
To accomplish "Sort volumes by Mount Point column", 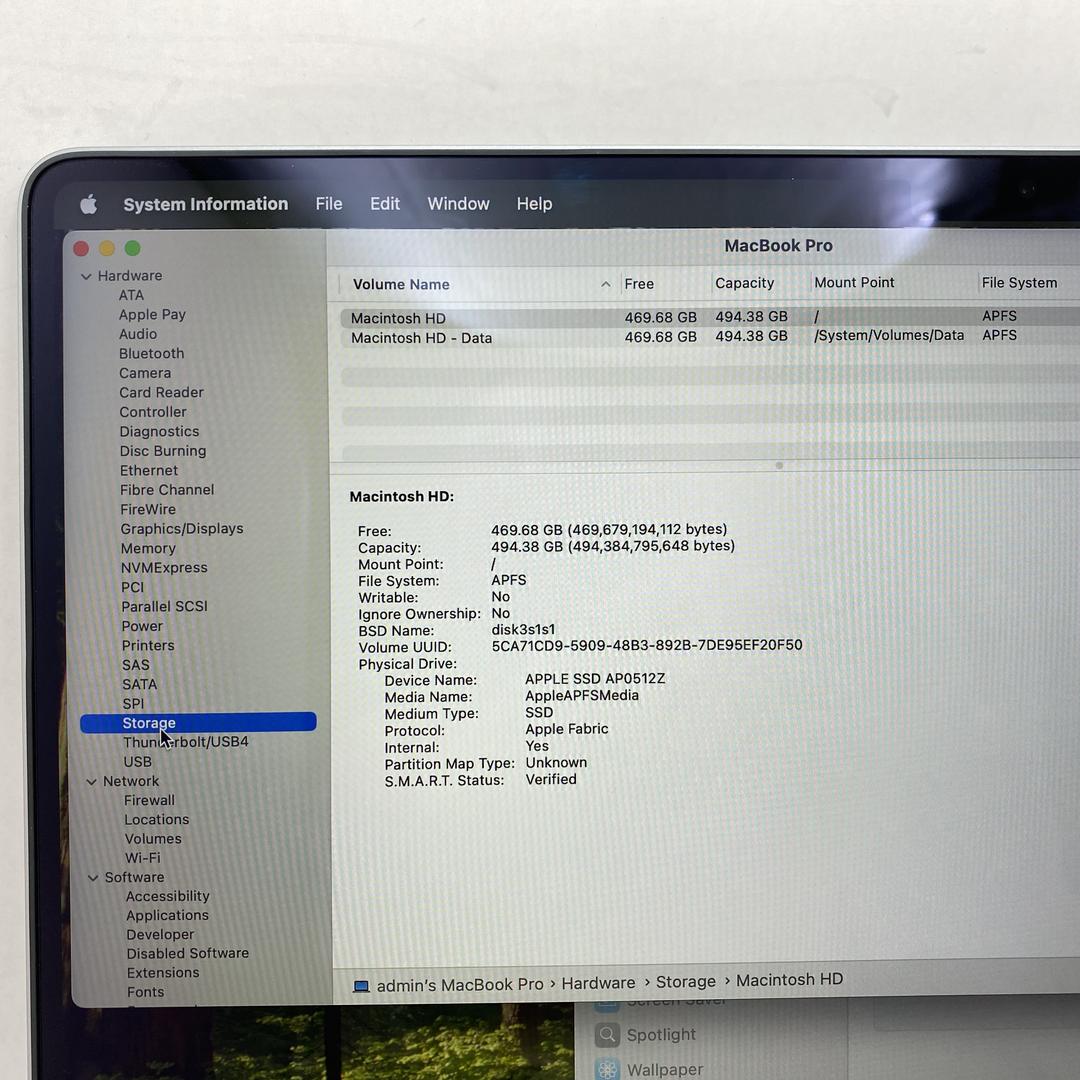I will tap(854, 282).
